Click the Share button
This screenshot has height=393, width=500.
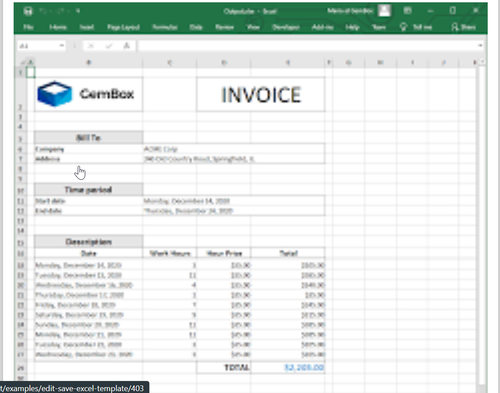point(464,27)
